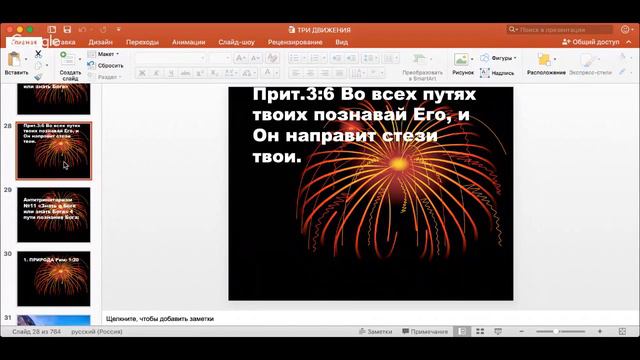Open the picture insert dropdown arrow
Image resolution: width=640 pixels, height=360 pixels.
pos(472,59)
